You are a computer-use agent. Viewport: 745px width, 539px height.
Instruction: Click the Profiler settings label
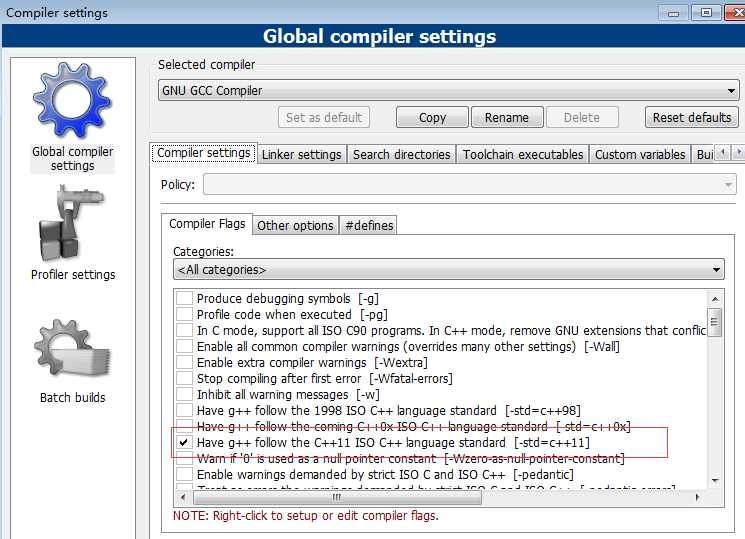pos(73,275)
